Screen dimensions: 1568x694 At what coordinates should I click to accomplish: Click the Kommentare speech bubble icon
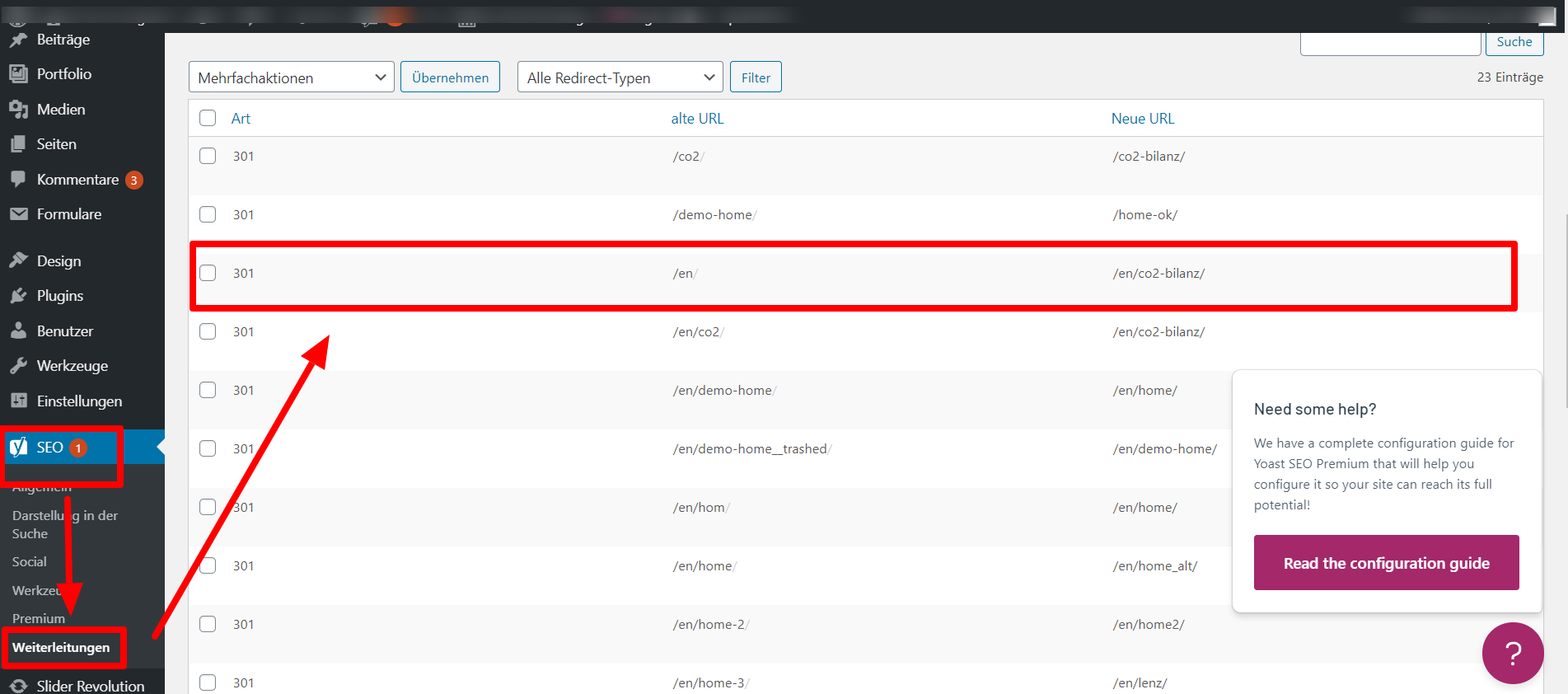pyautogui.click(x=18, y=179)
